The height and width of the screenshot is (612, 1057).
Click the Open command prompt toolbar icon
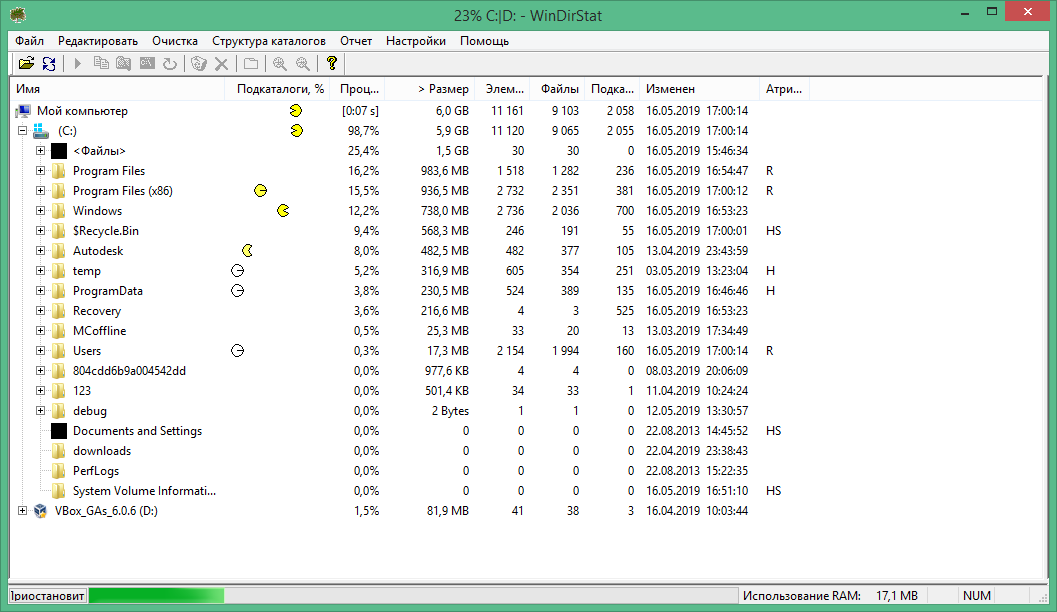point(147,64)
